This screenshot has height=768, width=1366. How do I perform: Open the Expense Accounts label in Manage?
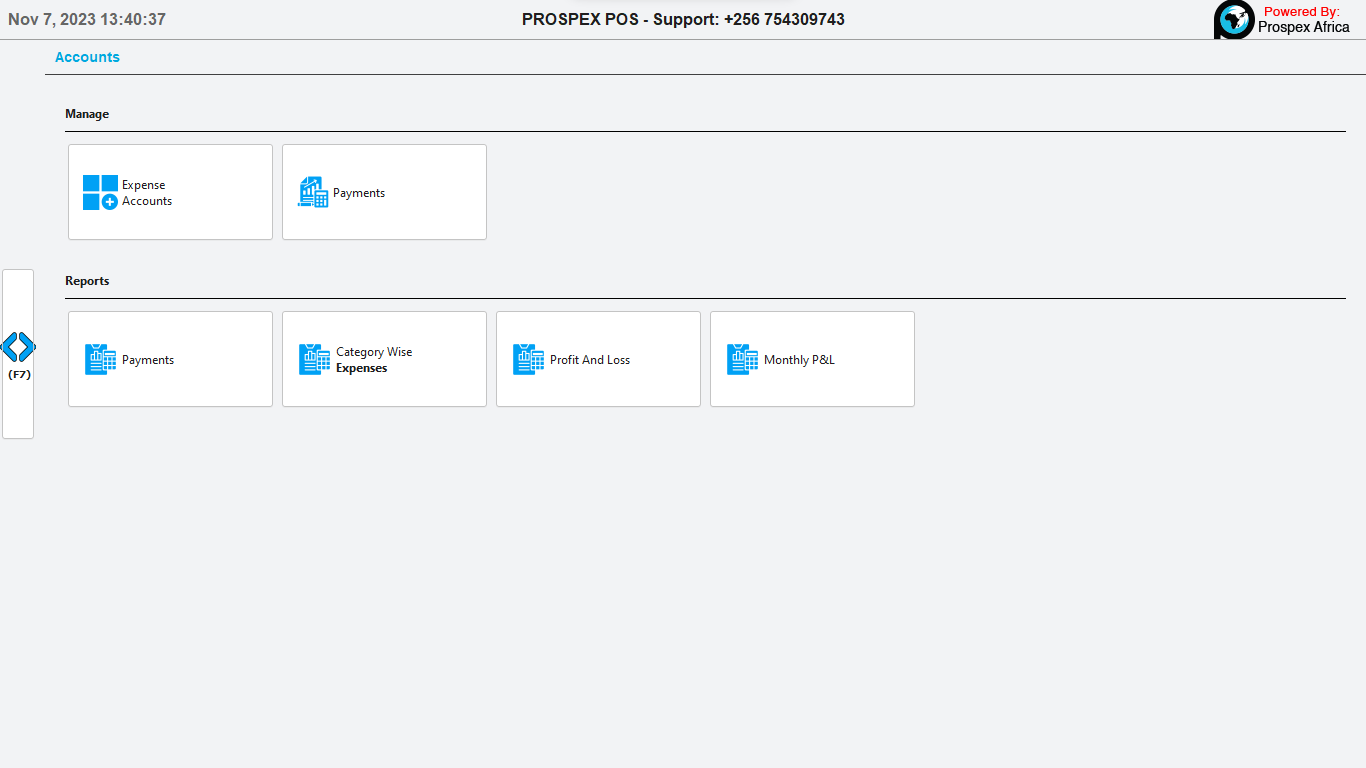click(147, 193)
